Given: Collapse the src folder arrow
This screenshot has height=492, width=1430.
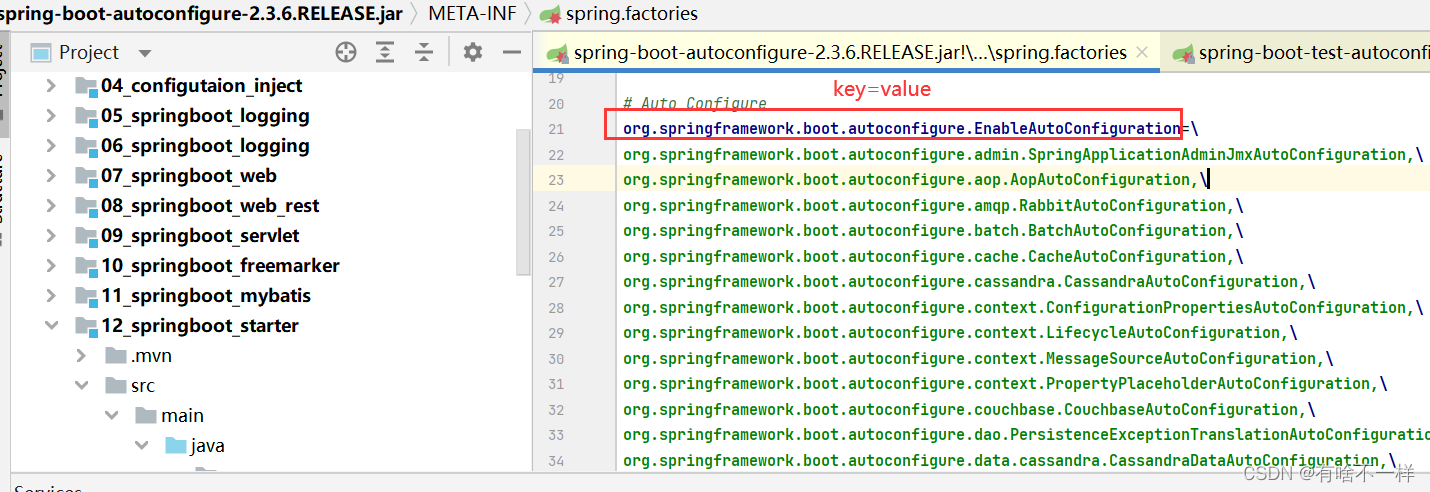Looking at the screenshot, I should pos(81,386).
